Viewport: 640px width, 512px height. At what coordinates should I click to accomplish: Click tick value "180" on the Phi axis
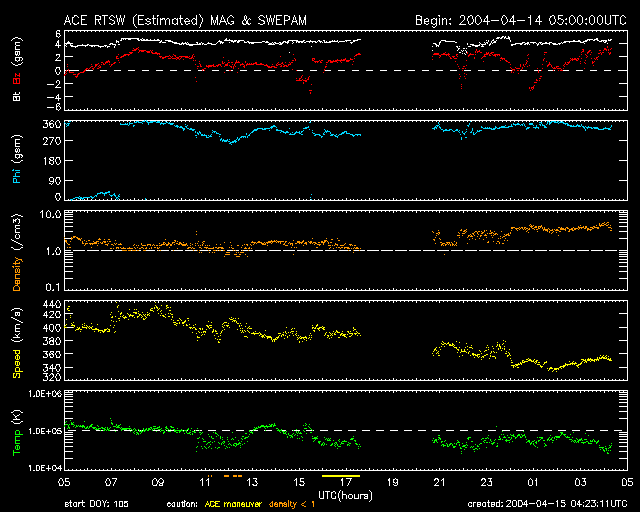pos(52,160)
